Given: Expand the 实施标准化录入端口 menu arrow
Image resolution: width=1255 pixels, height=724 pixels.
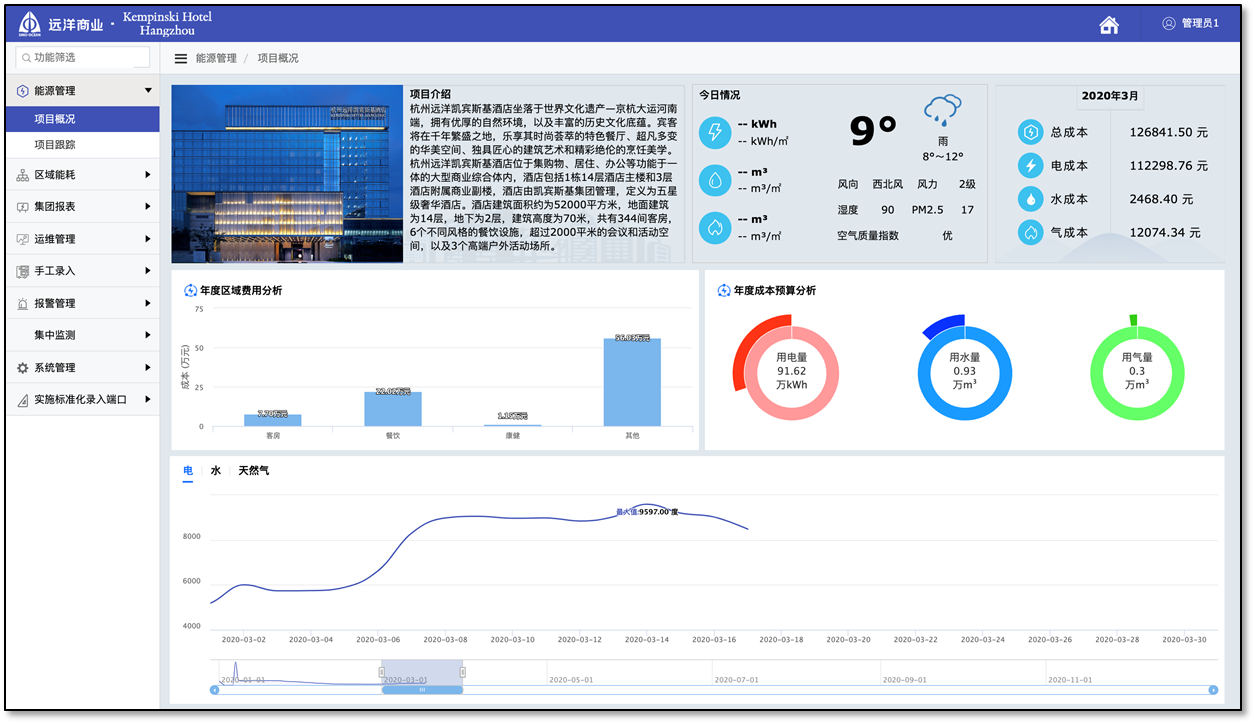Looking at the screenshot, I should pyautogui.click(x=148, y=400).
